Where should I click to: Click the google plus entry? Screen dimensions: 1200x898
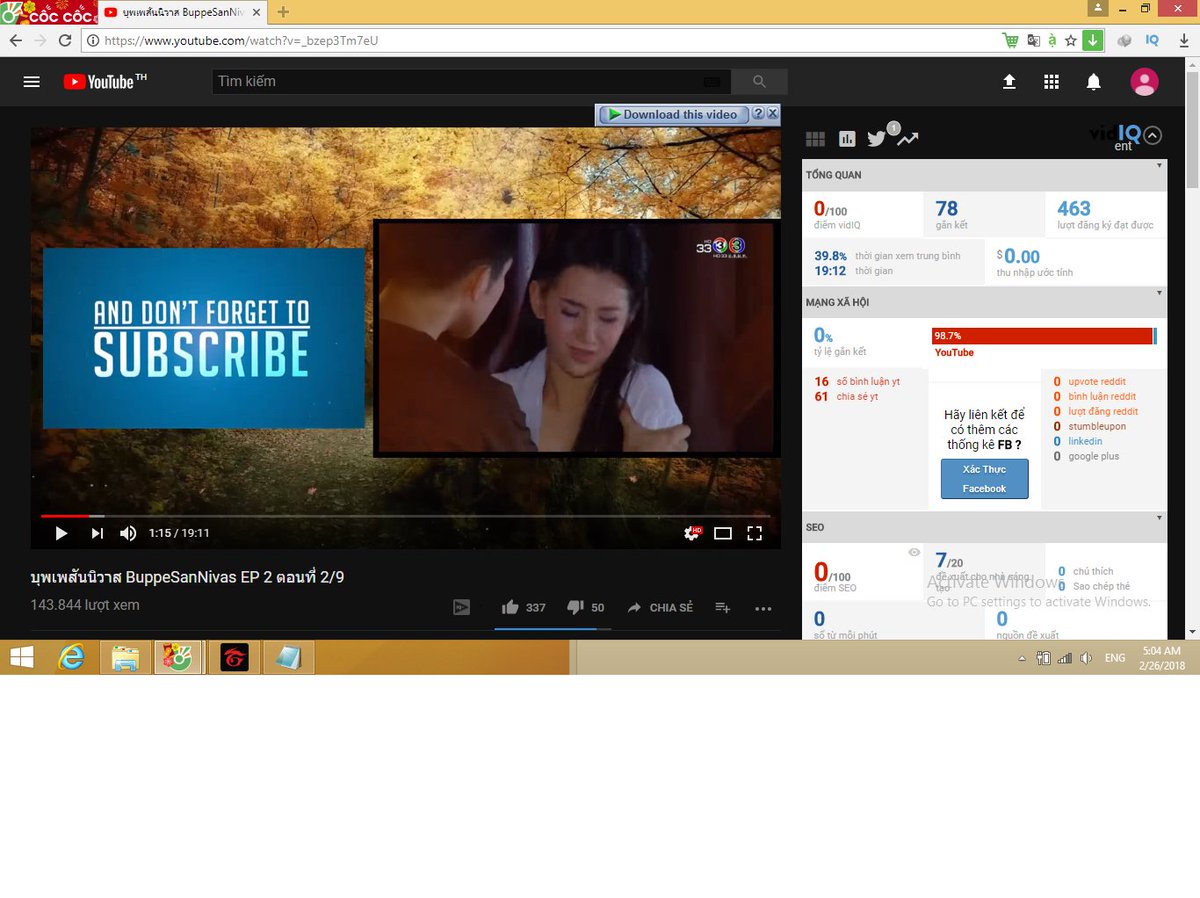1094,456
